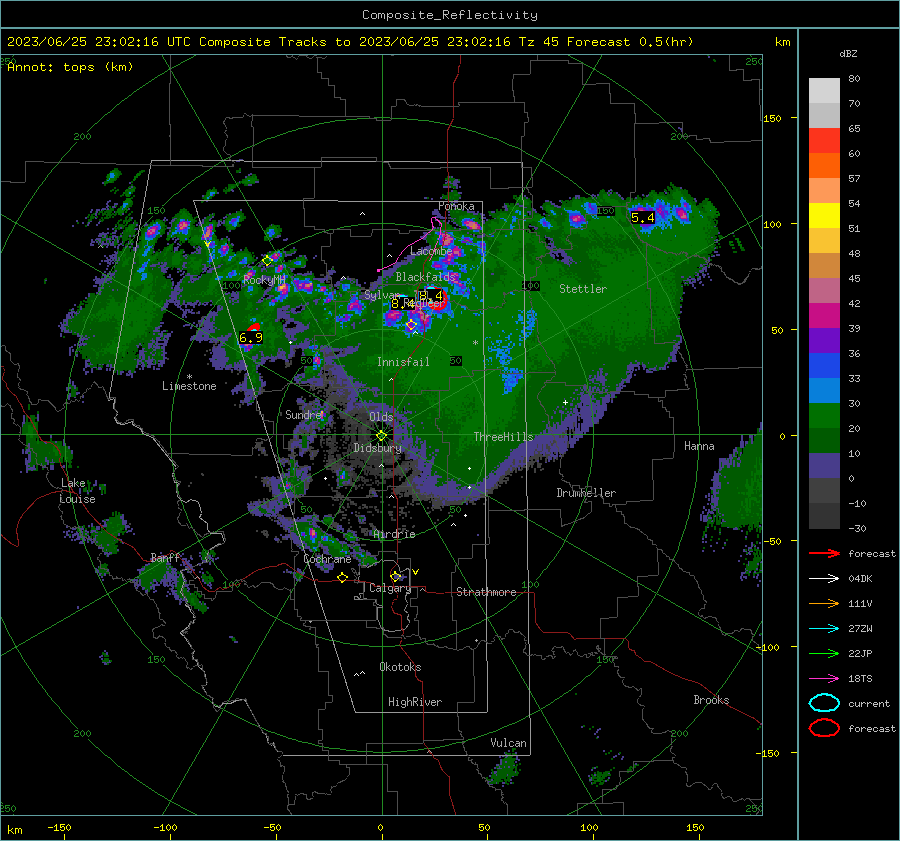
Task: Click the magenta 18TS arrow in the legend
Action: click(x=824, y=679)
